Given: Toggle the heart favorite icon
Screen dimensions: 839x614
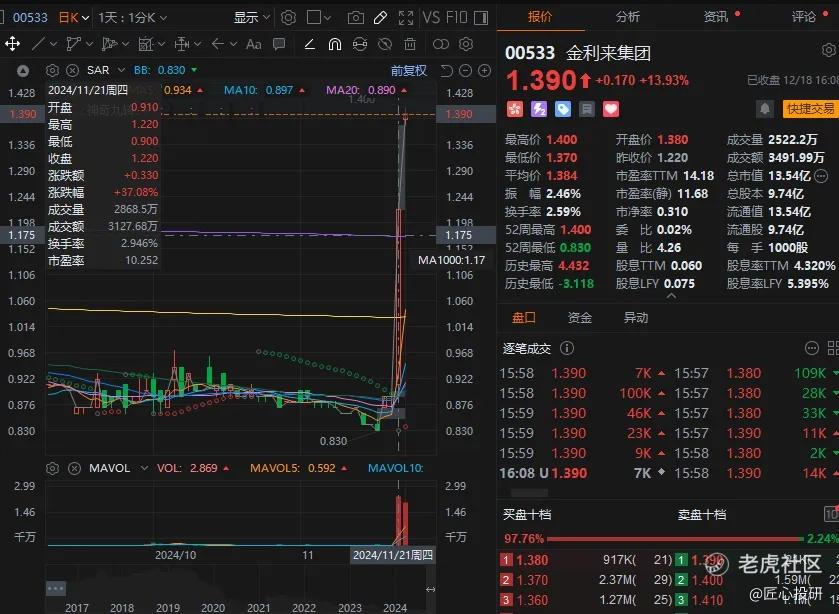Looking at the screenshot, I should click(611, 110).
